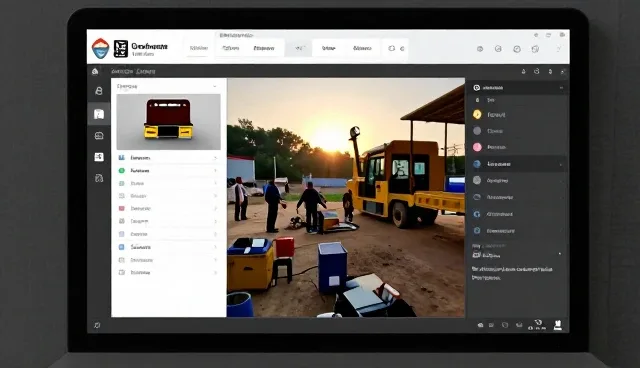Click the home icon in dark breadcrumb bar
This screenshot has width=640, height=368.
pos(95,71)
